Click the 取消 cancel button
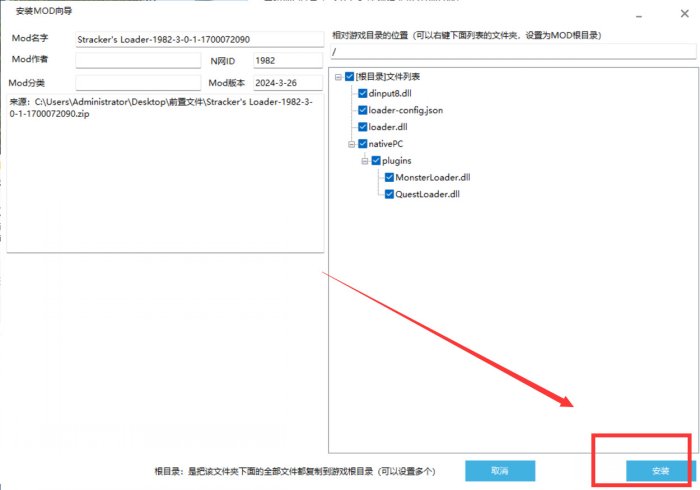Viewport: 700px width, 490px height. tap(500, 470)
